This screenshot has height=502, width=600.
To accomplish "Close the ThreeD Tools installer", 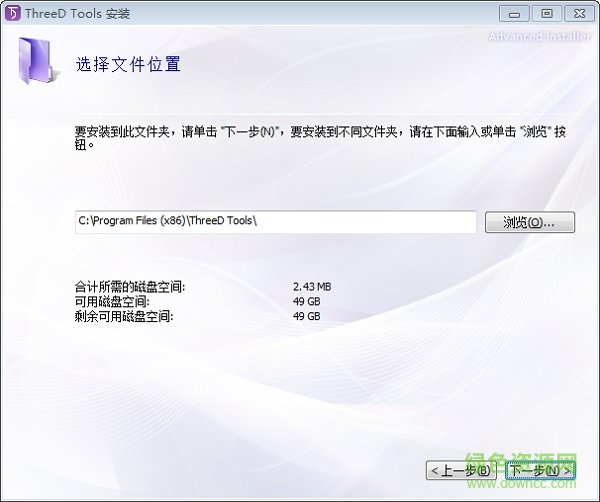I will [x=579, y=14].
